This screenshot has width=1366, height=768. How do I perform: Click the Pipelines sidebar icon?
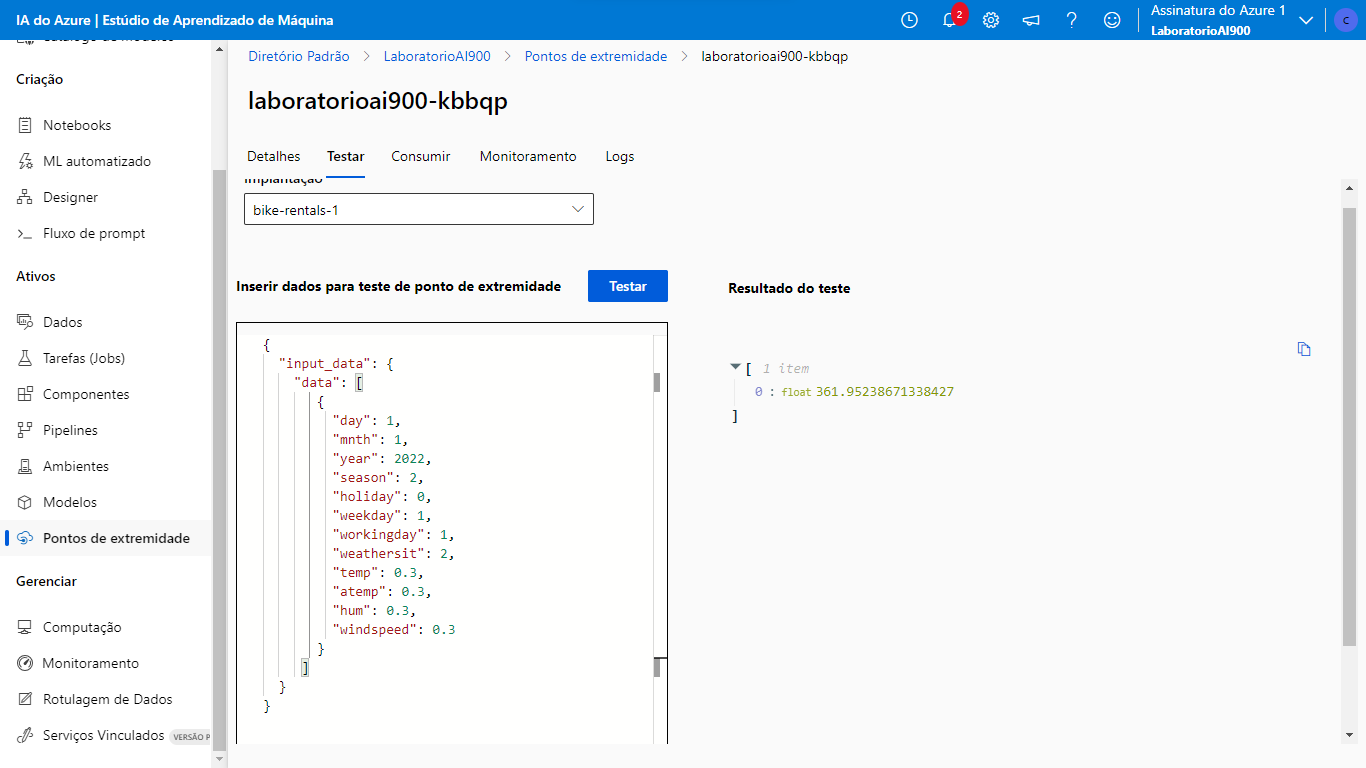coord(25,430)
